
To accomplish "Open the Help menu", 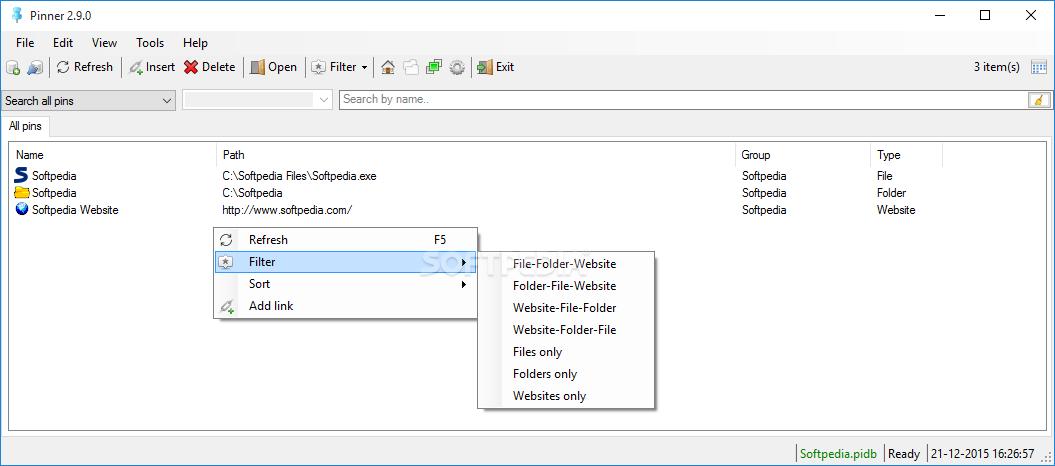I will (195, 42).
